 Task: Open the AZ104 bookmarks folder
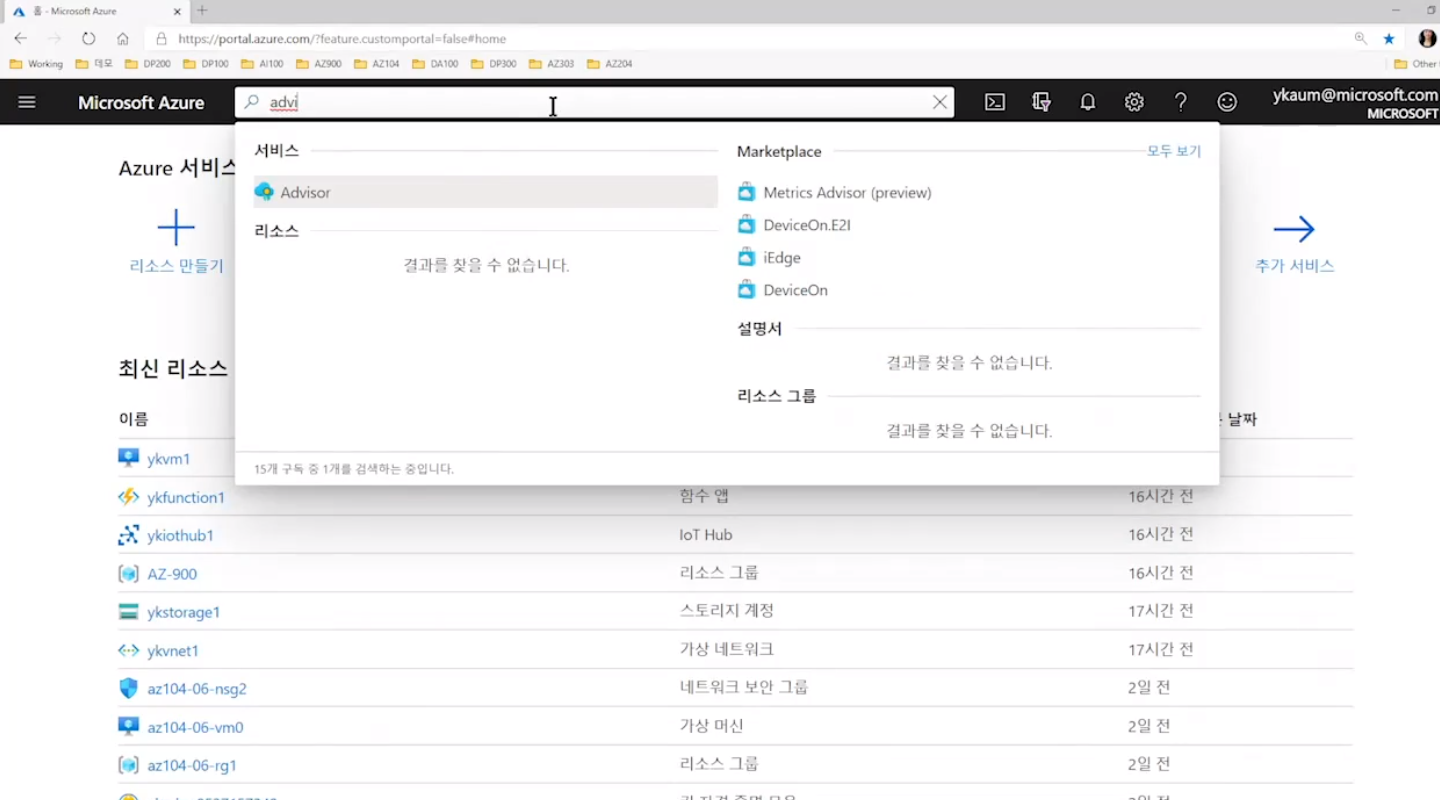[377, 64]
